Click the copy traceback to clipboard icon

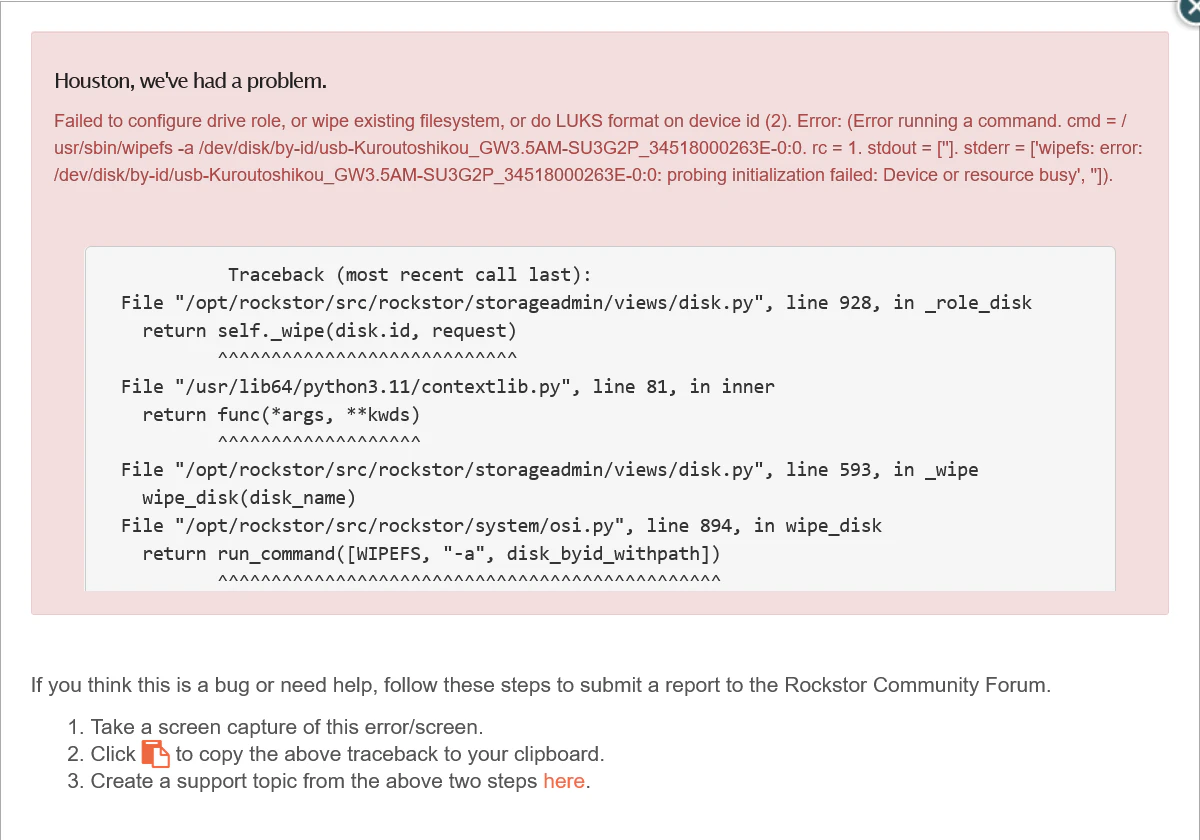[x=156, y=753]
